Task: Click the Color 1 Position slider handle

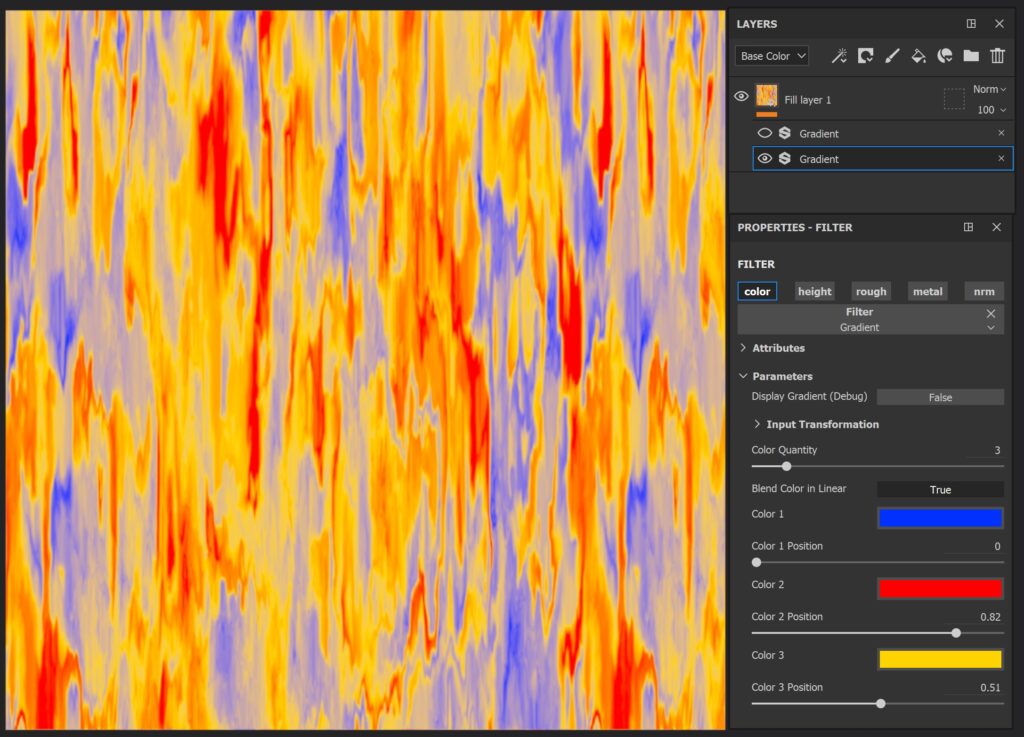Action: tap(756, 562)
